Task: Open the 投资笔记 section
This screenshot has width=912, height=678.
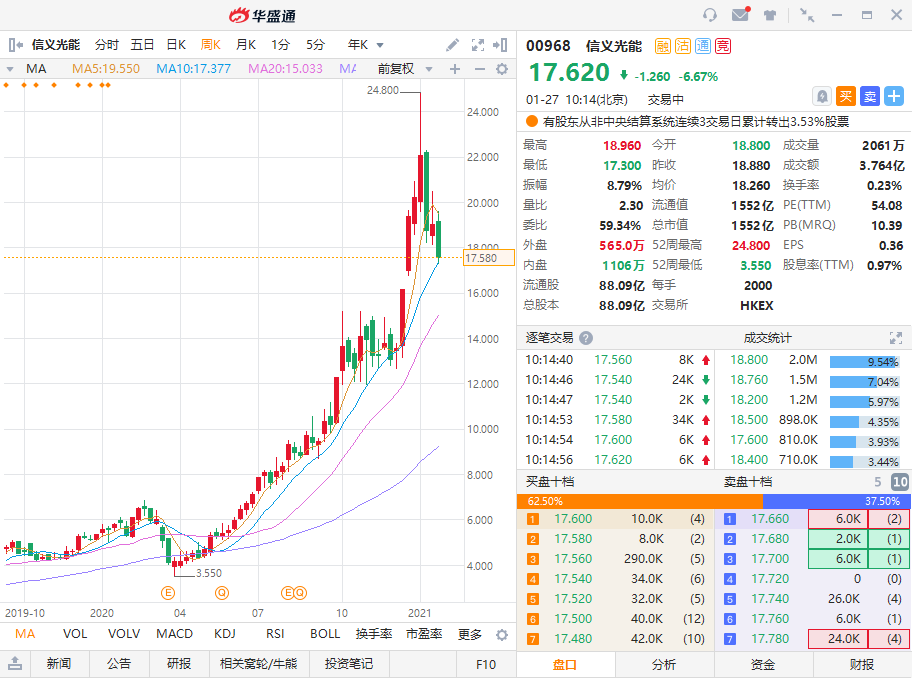Action: [348, 663]
